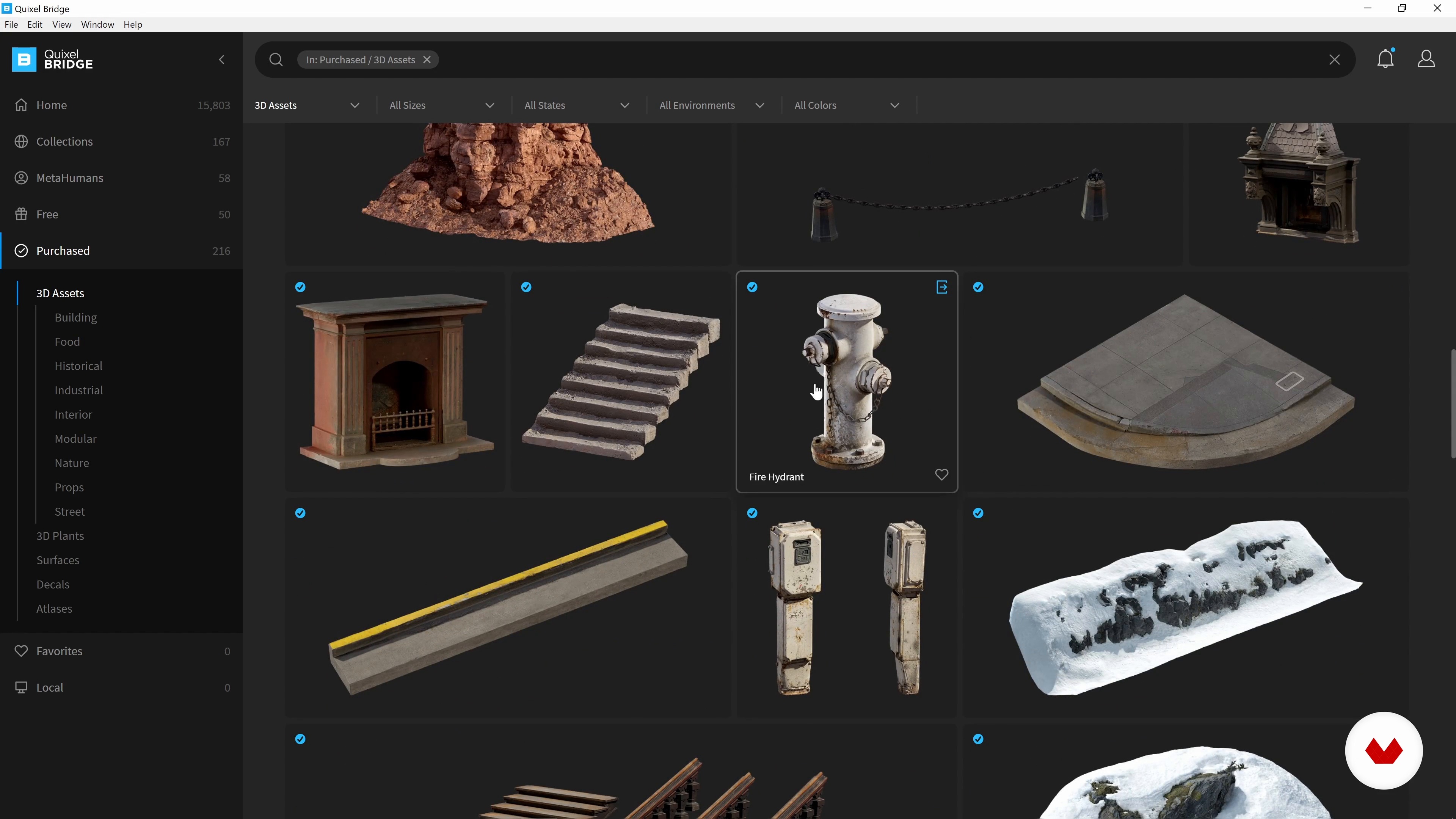Export the Fire Hydrant asset icon
Viewport: 1456px width, 819px height.
(x=941, y=287)
